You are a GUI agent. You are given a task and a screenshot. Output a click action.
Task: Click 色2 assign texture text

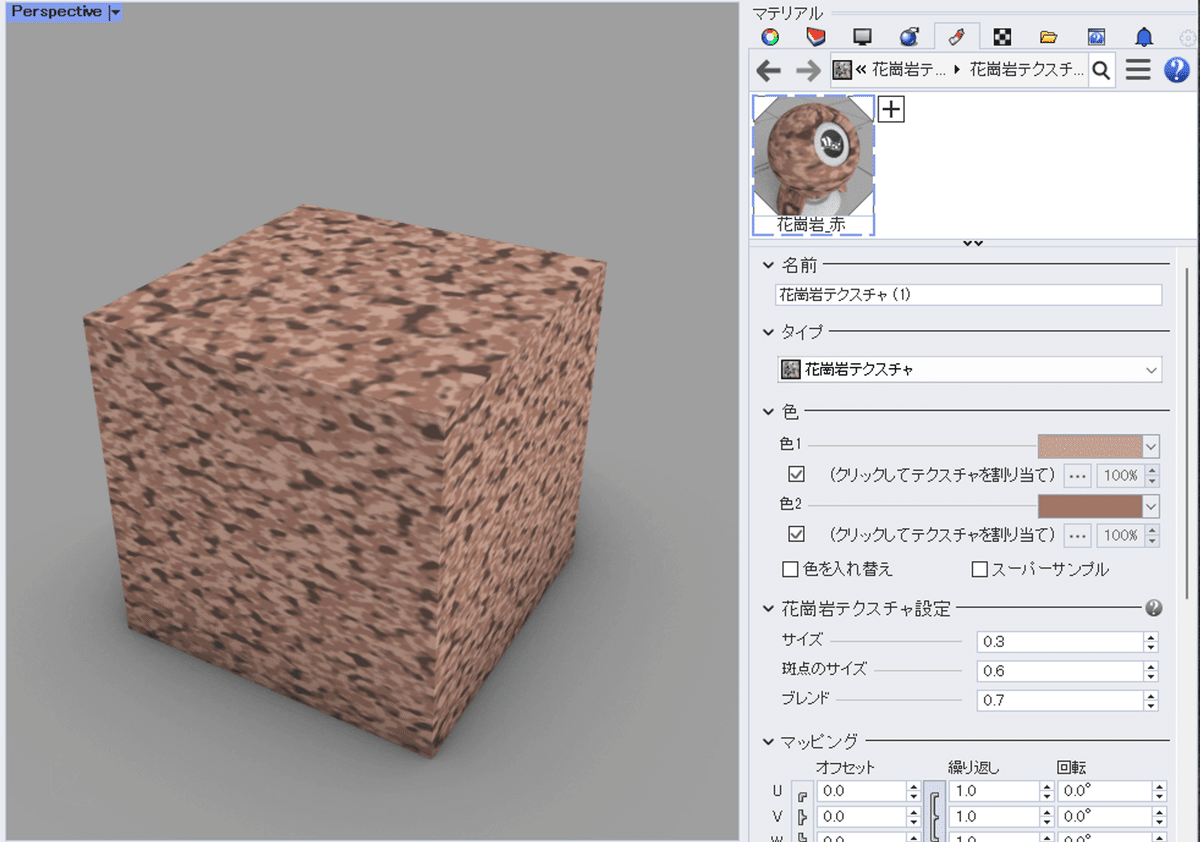pos(943,535)
